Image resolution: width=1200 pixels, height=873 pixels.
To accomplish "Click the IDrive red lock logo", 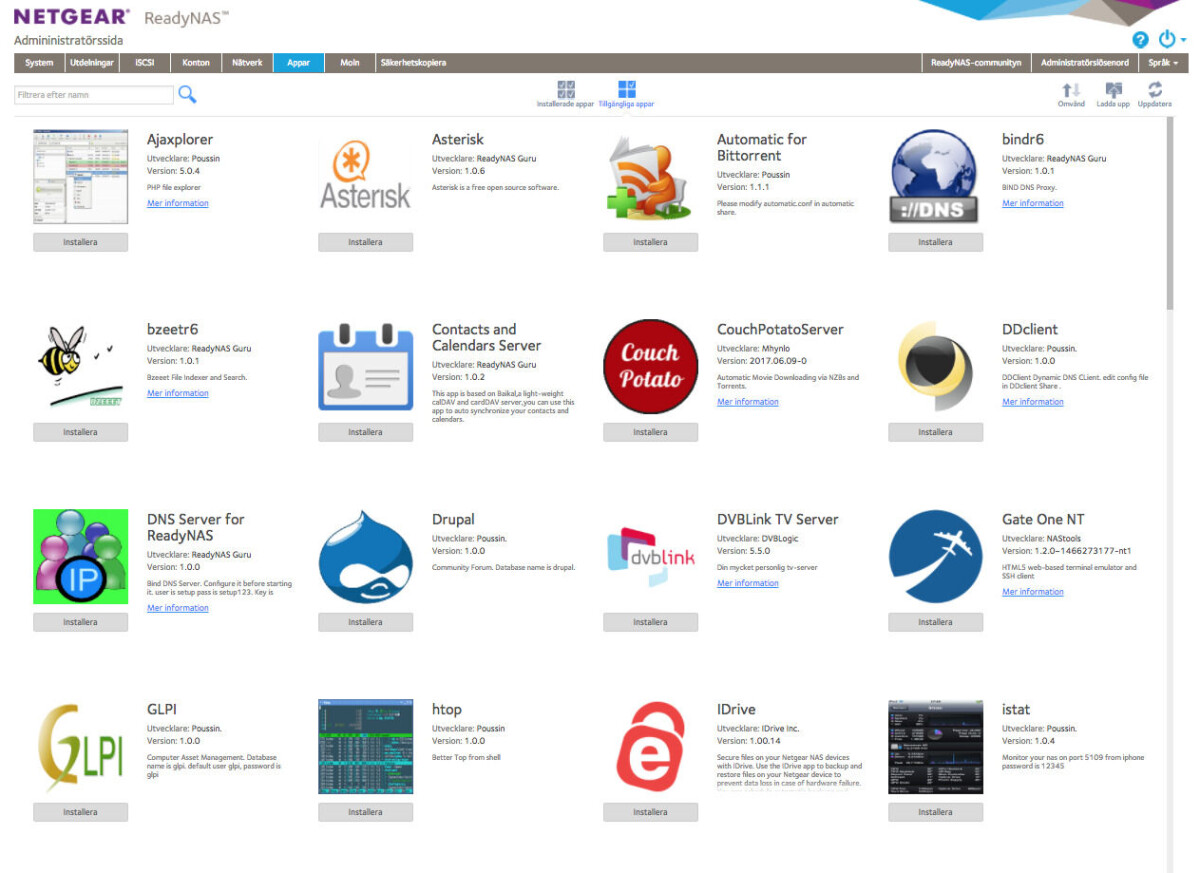I will pyautogui.click(x=650, y=747).
